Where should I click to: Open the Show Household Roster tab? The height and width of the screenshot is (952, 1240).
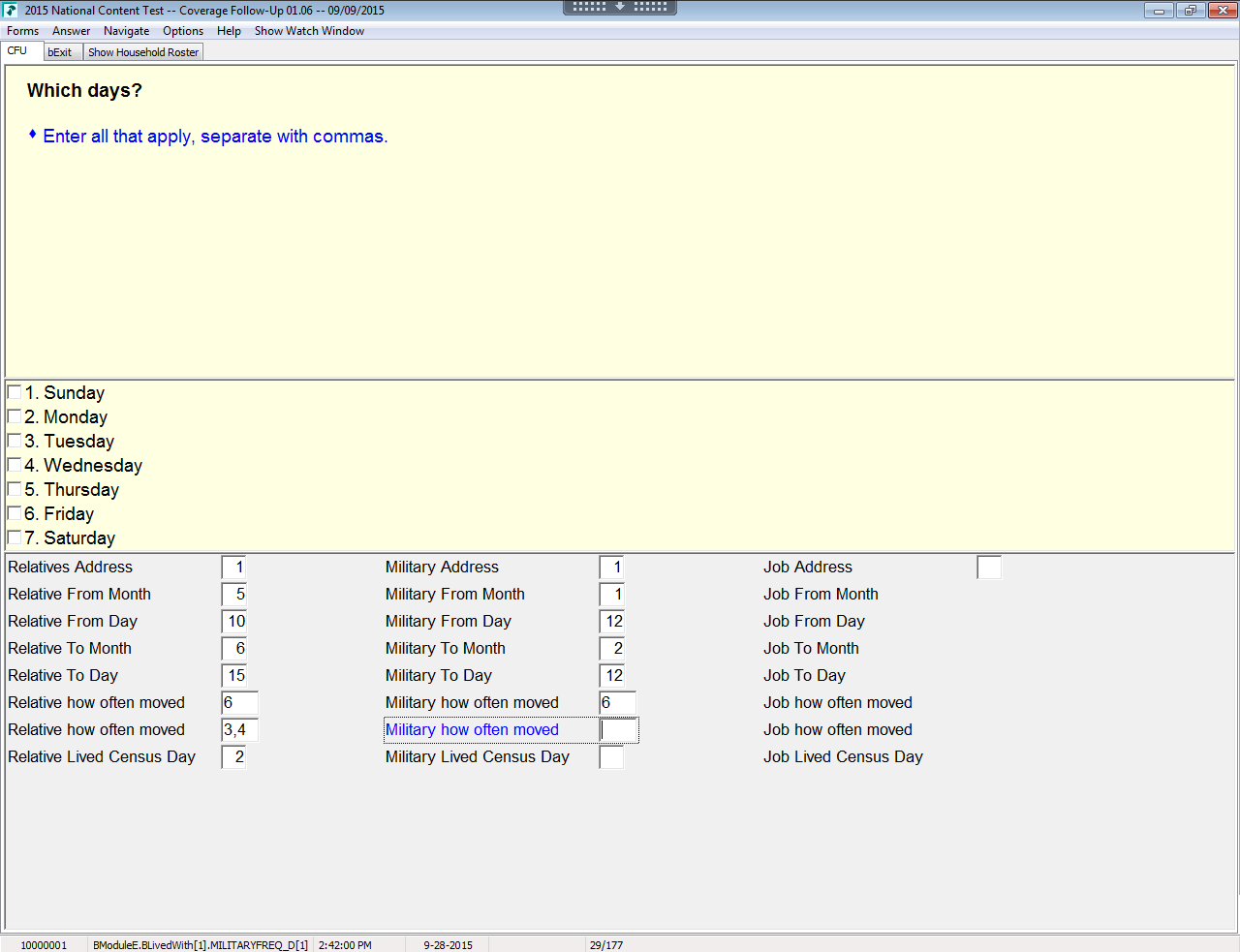click(143, 52)
